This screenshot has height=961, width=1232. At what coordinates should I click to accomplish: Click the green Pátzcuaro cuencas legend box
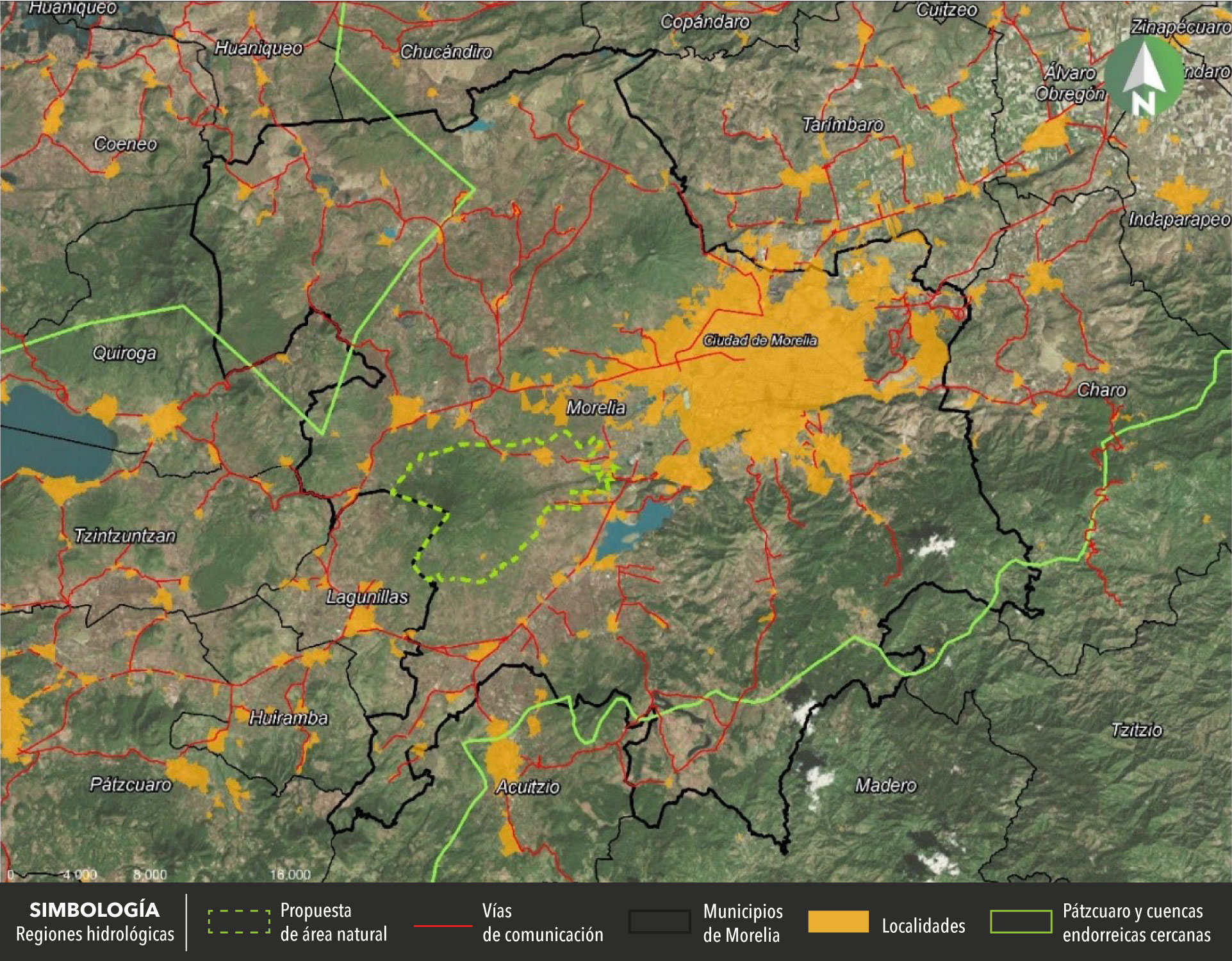(x=1021, y=922)
